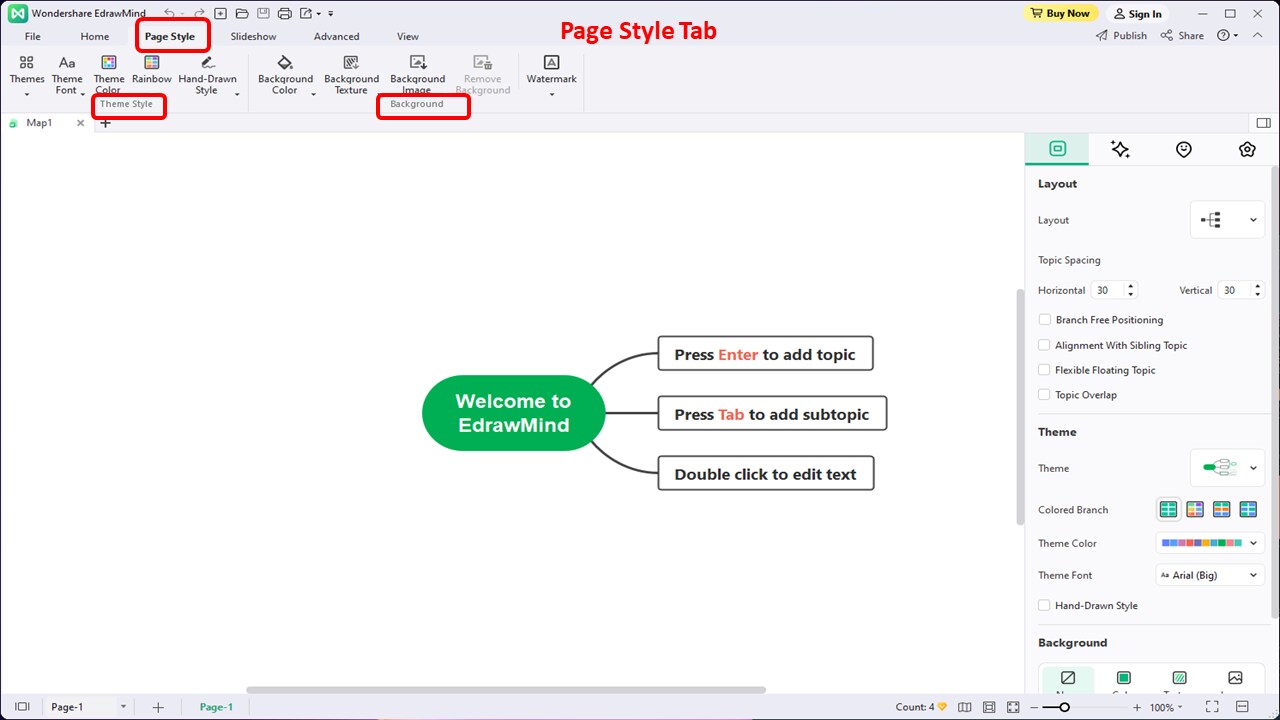Choose the Theme Font tool
Viewport: 1280px width, 720px height.
pyautogui.click(x=67, y=73)
